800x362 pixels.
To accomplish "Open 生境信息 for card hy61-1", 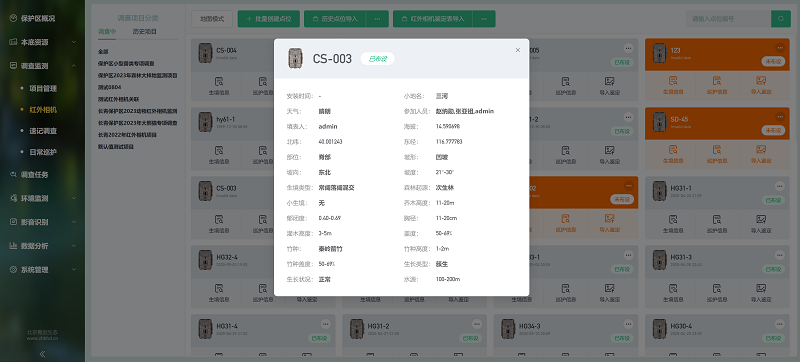I will pos(219,155).
